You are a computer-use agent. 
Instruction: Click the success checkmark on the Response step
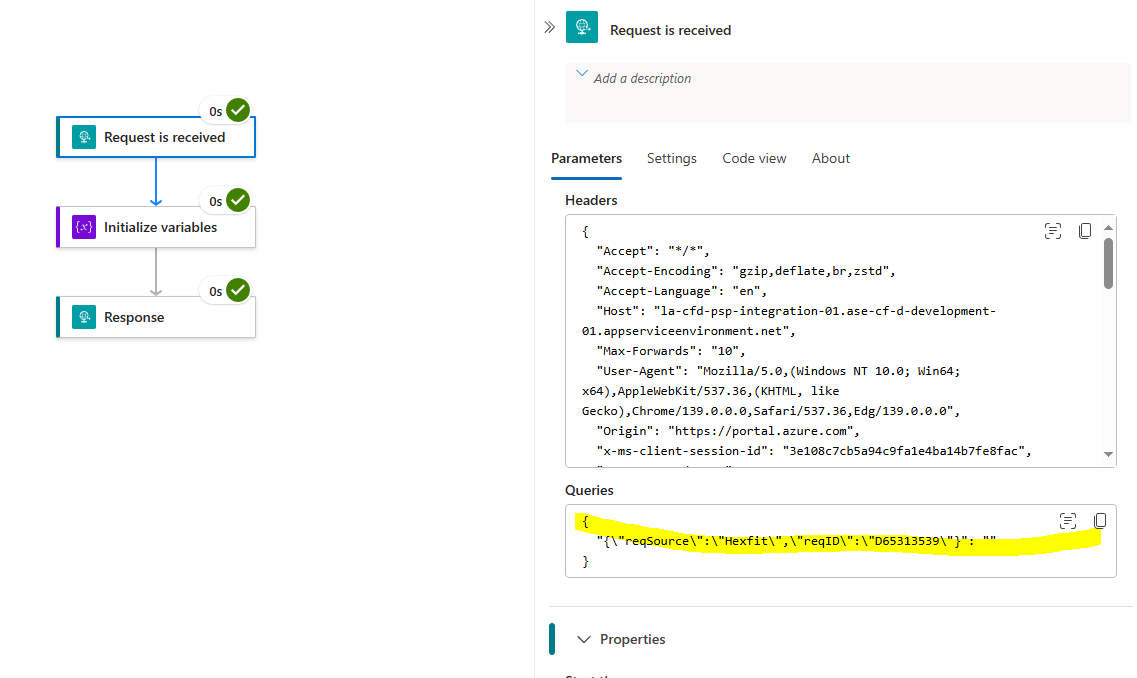point(236,290)
